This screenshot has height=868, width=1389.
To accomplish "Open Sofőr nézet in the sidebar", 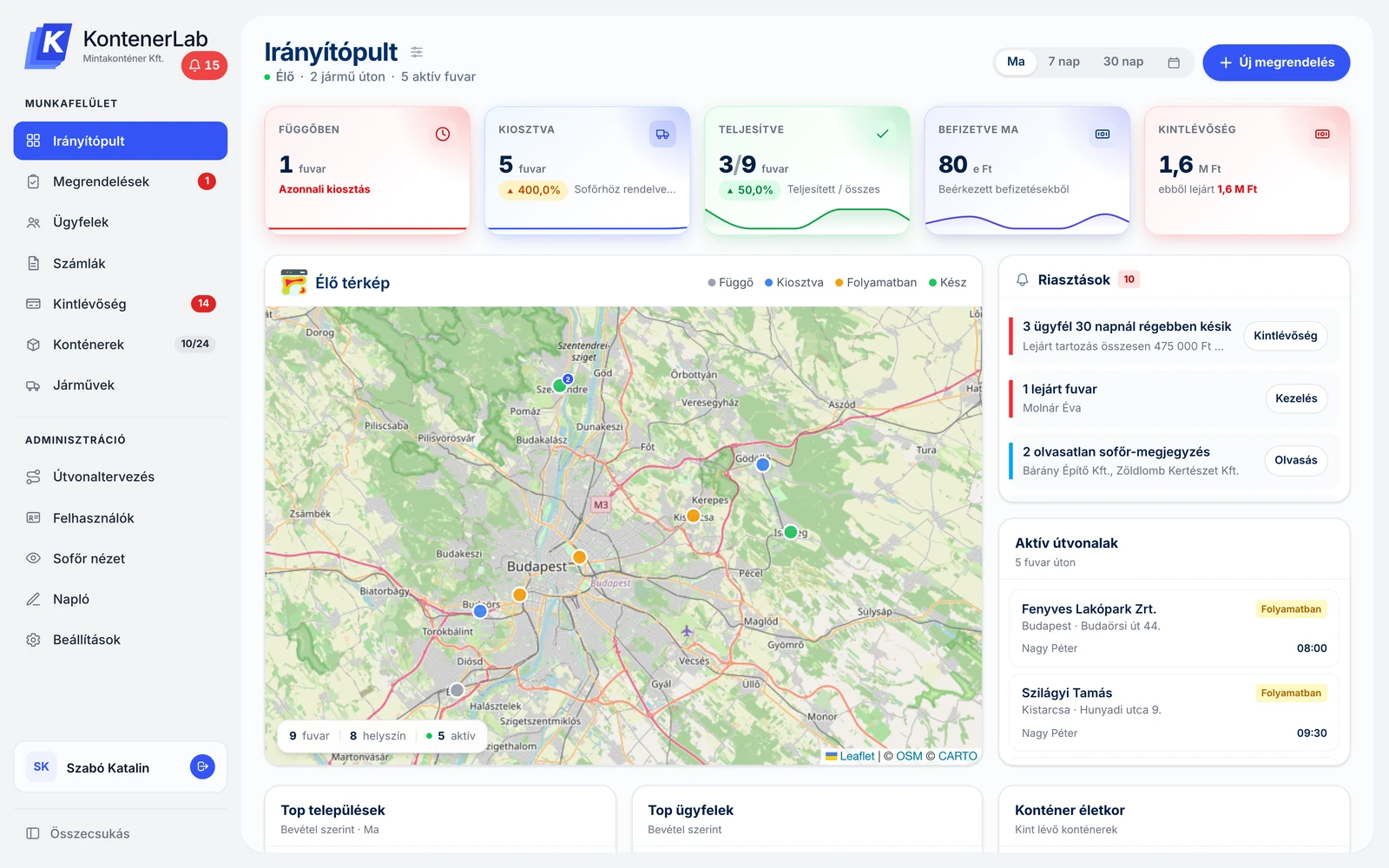I will pyautogui.click(x=121, y=558).
